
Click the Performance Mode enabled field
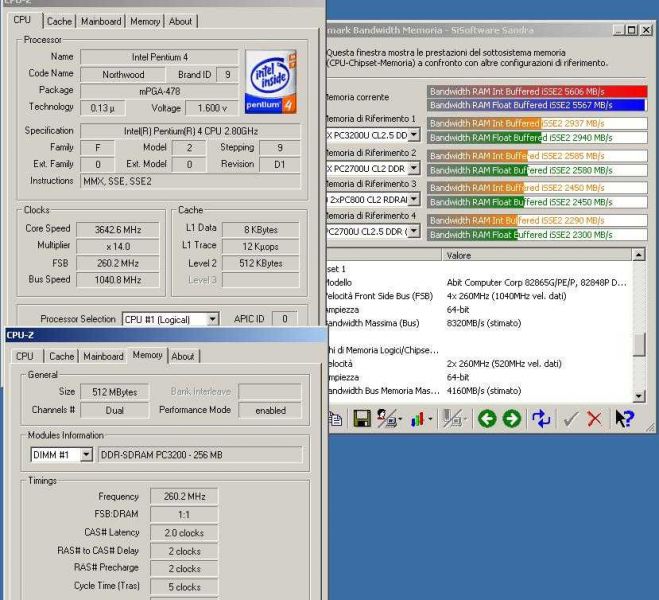point(270,411)
